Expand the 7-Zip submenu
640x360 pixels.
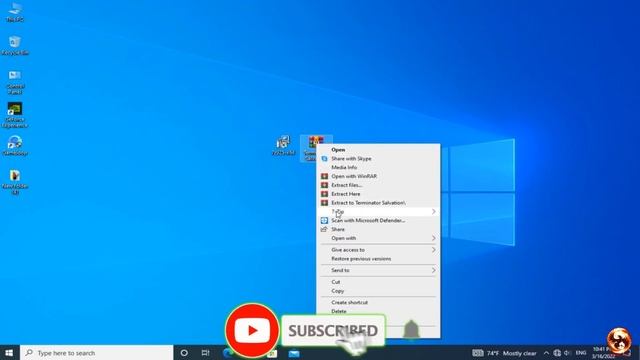coord(378,212)
